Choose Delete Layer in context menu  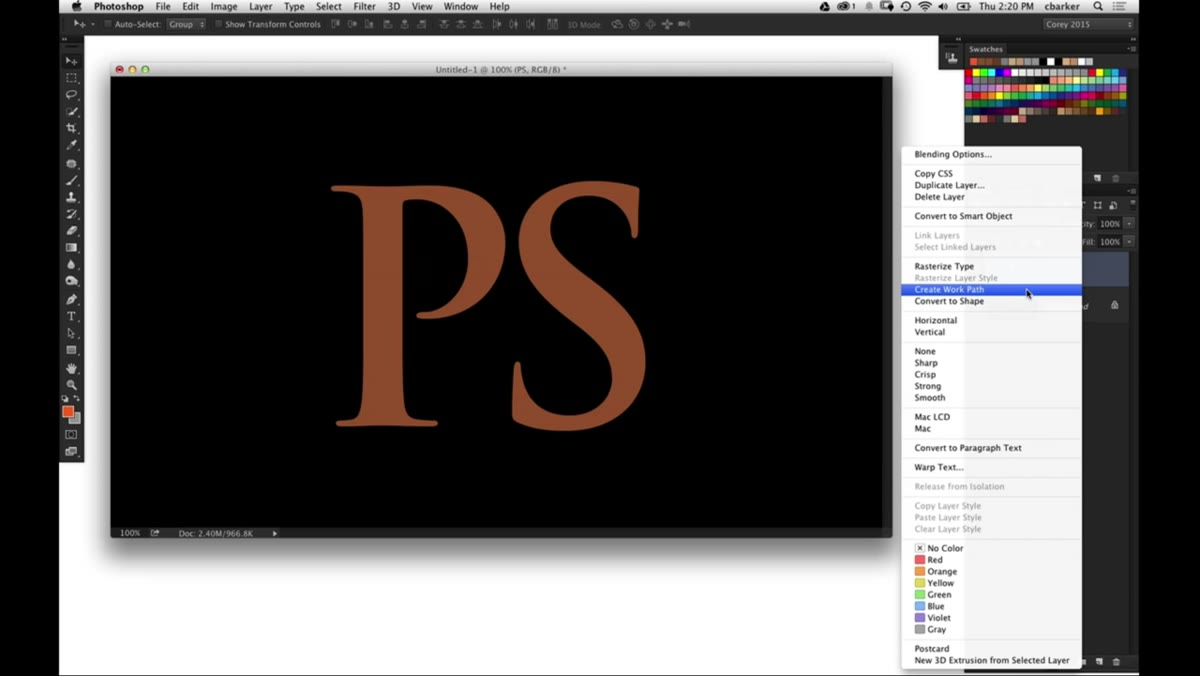pos(991,197)
